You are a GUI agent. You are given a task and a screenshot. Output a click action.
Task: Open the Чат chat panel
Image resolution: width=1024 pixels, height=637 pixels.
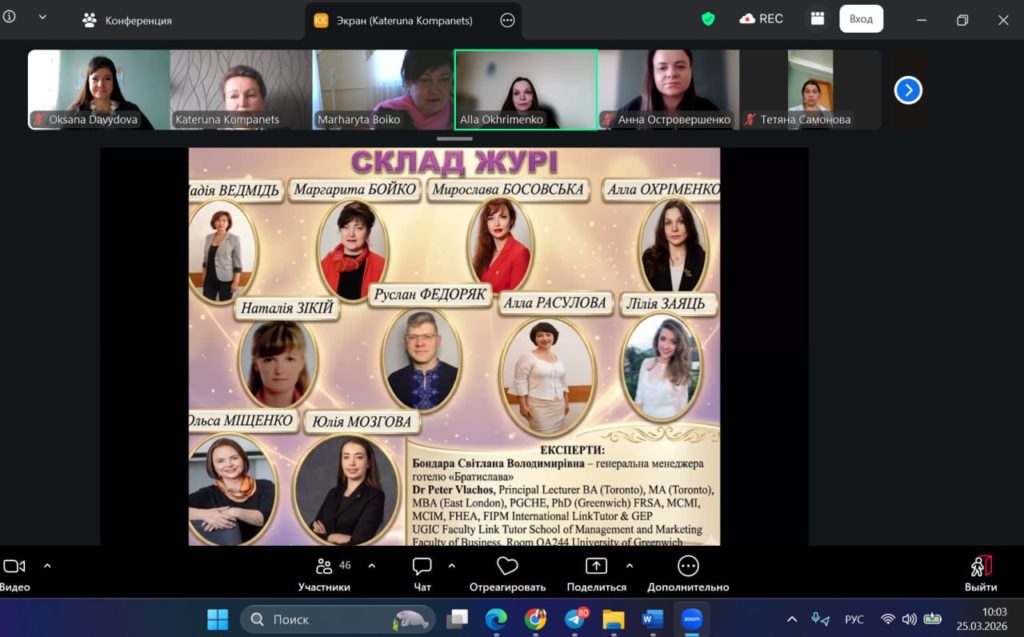tap(422, 573)
